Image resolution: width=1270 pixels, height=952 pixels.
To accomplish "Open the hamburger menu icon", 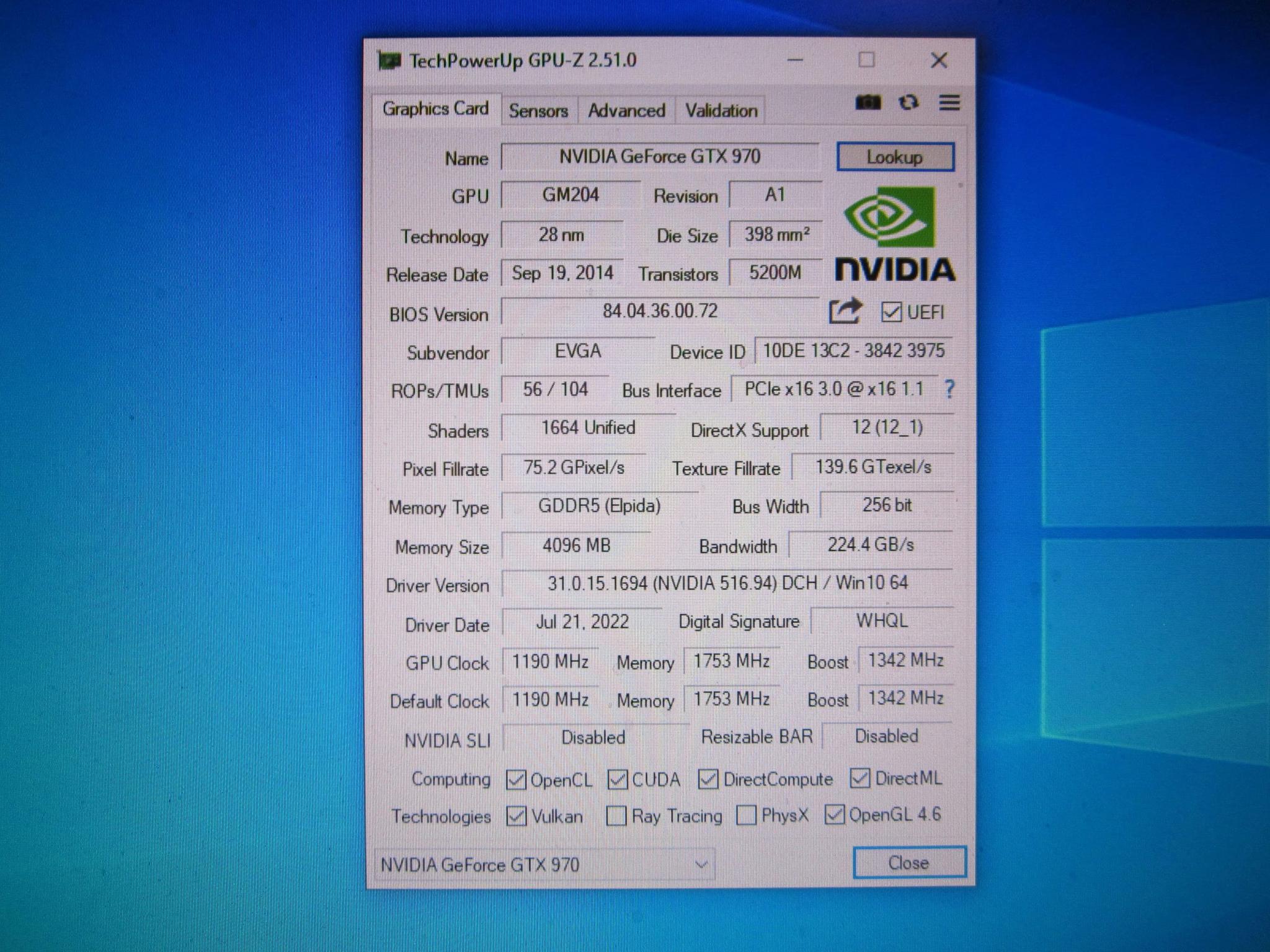I will pos(949,102).
